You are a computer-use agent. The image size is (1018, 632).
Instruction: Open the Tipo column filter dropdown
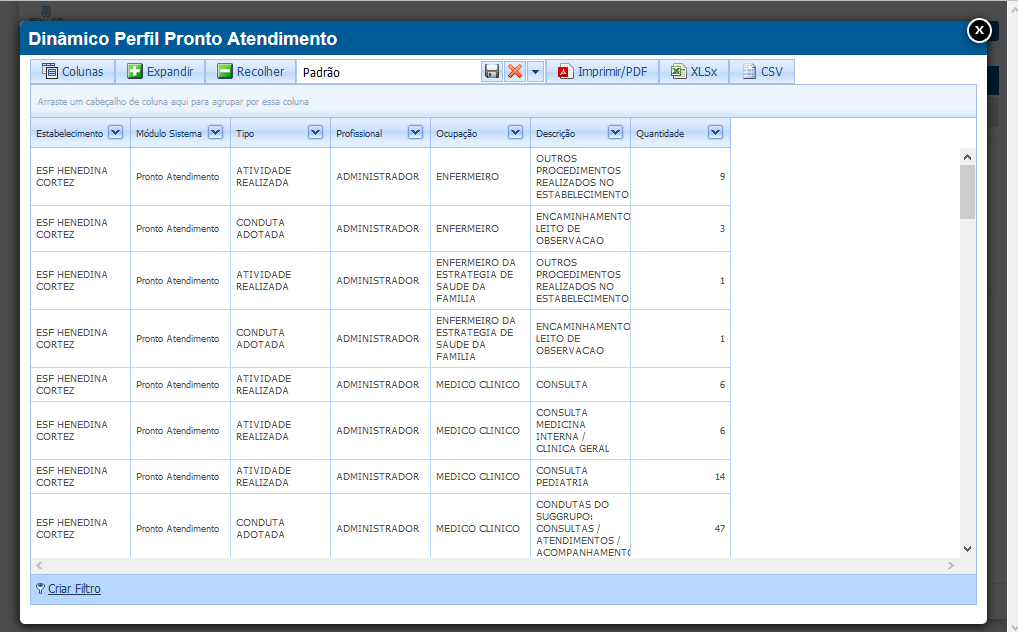pos(316,133)
